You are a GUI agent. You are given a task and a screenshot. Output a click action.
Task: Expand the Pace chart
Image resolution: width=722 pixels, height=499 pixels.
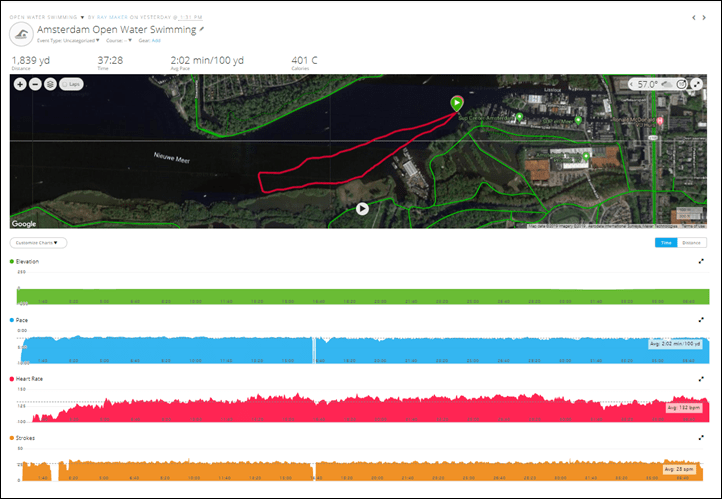(701, 320)
